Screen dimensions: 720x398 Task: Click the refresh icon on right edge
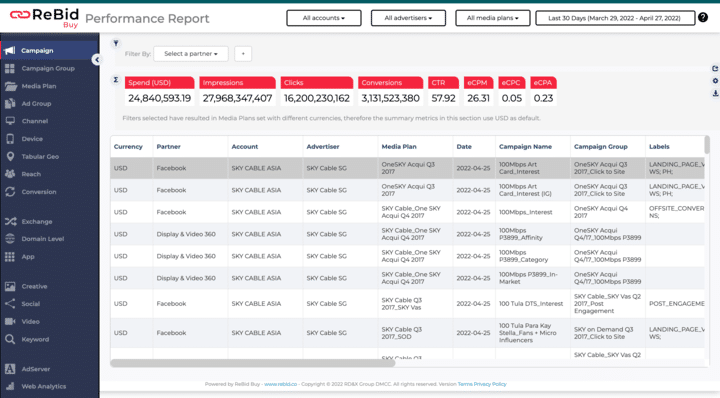[715, 68]
